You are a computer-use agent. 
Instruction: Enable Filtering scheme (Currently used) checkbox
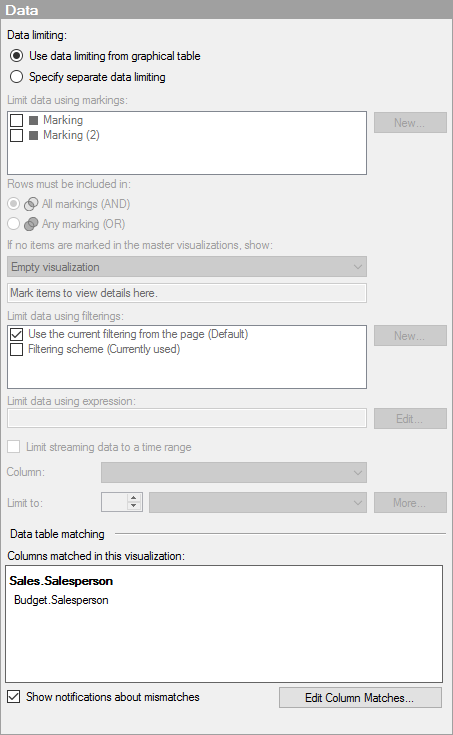[16, 349]
